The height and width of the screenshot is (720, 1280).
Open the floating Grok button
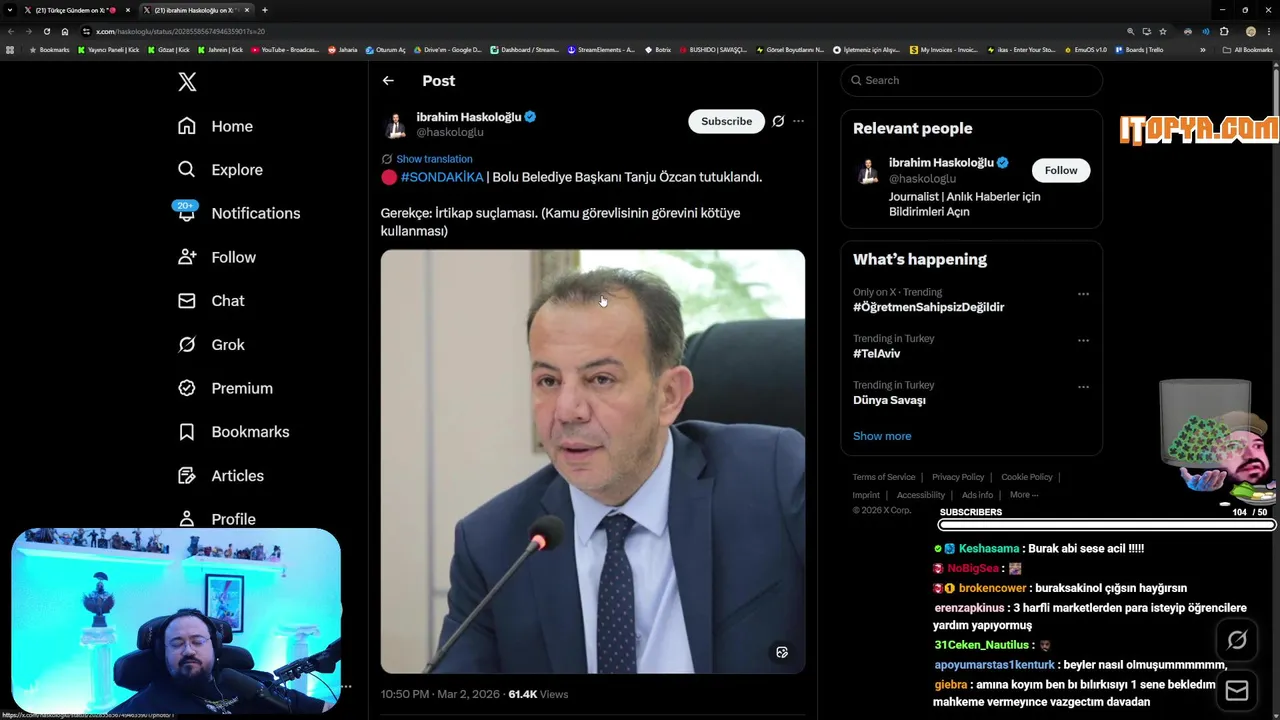[x=1237, y=640]
